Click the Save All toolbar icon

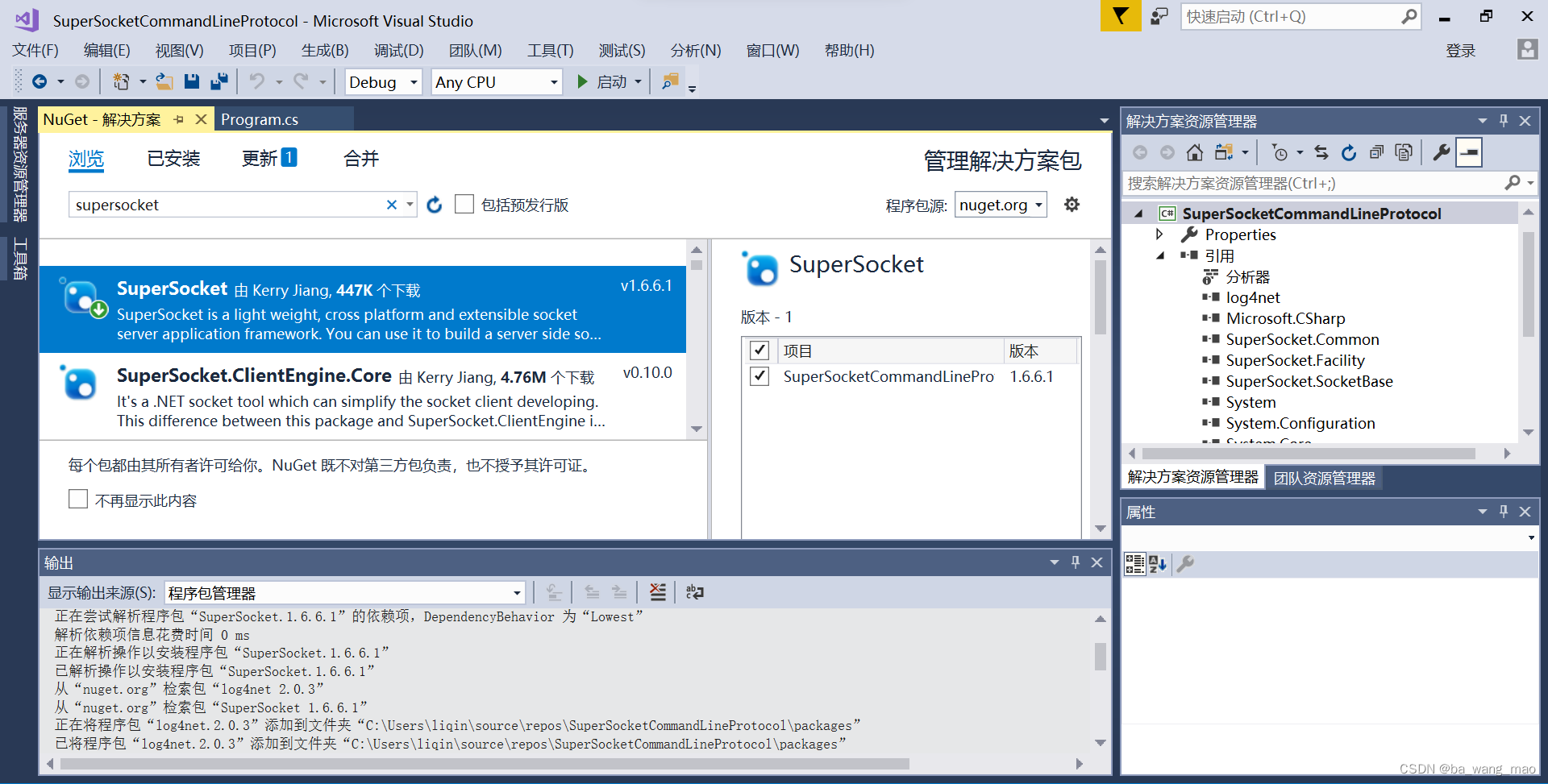pos(218,81)
